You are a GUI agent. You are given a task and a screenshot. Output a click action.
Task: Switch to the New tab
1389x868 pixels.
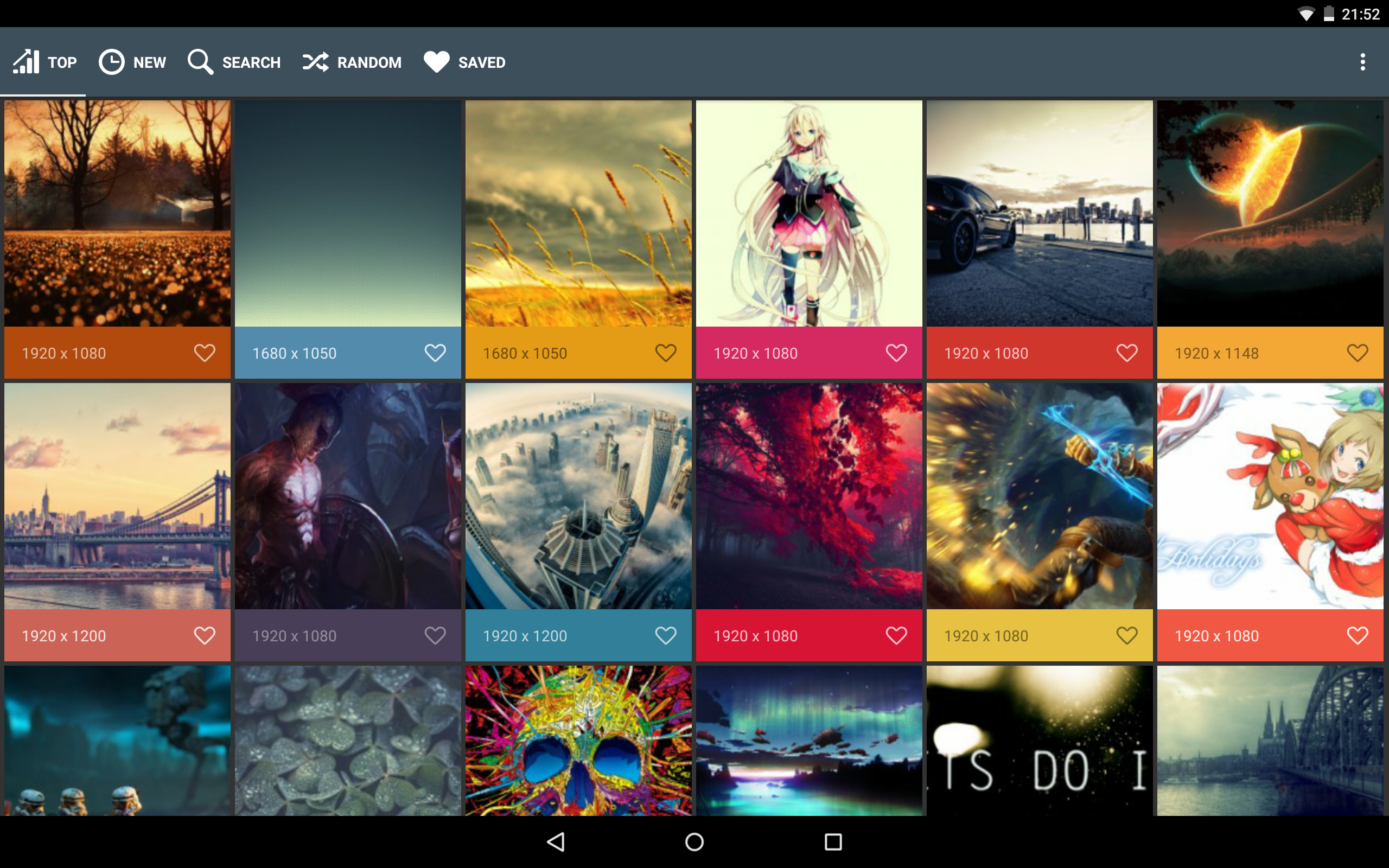point(132,62)
